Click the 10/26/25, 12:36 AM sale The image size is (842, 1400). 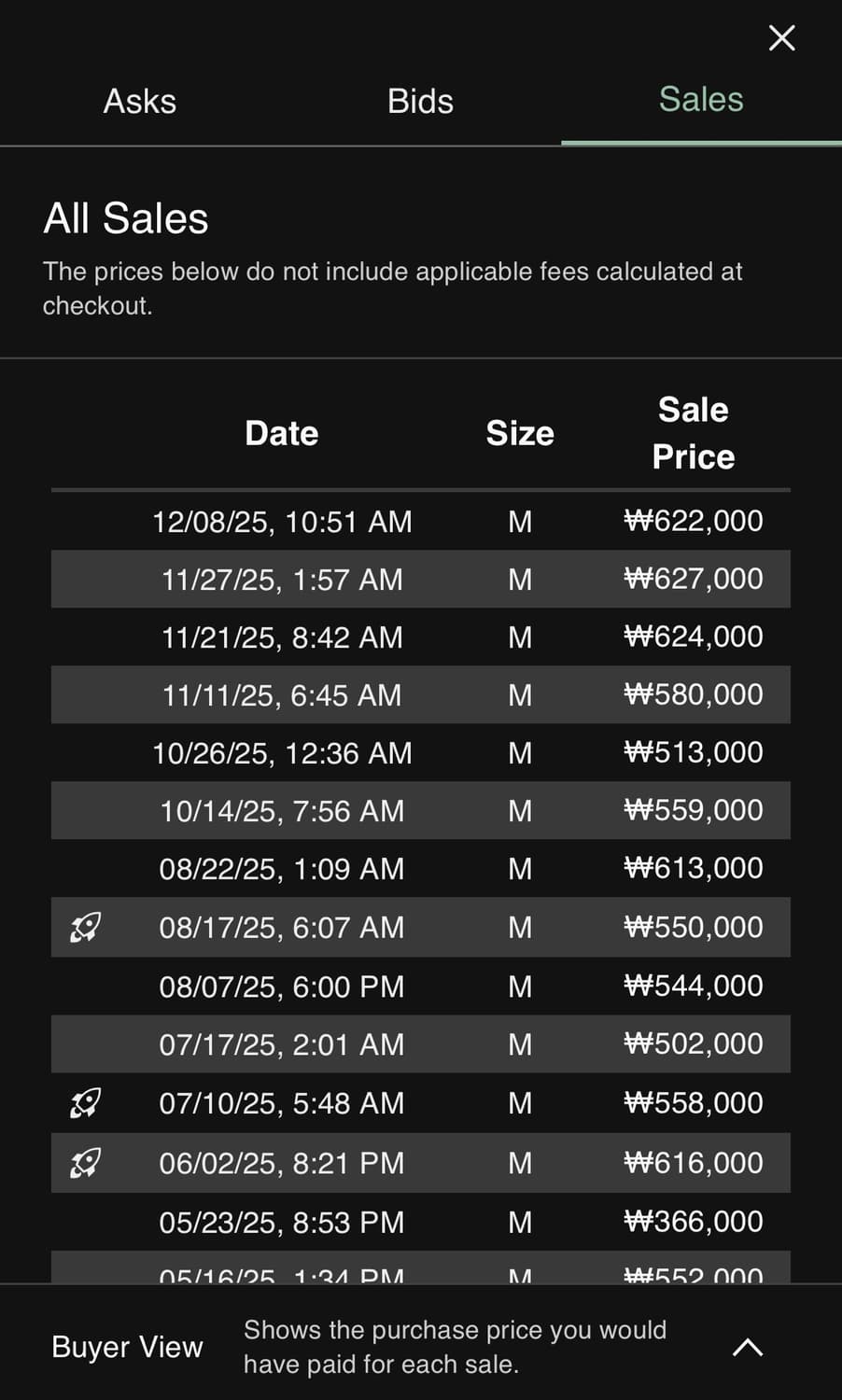tap(282, 753)
